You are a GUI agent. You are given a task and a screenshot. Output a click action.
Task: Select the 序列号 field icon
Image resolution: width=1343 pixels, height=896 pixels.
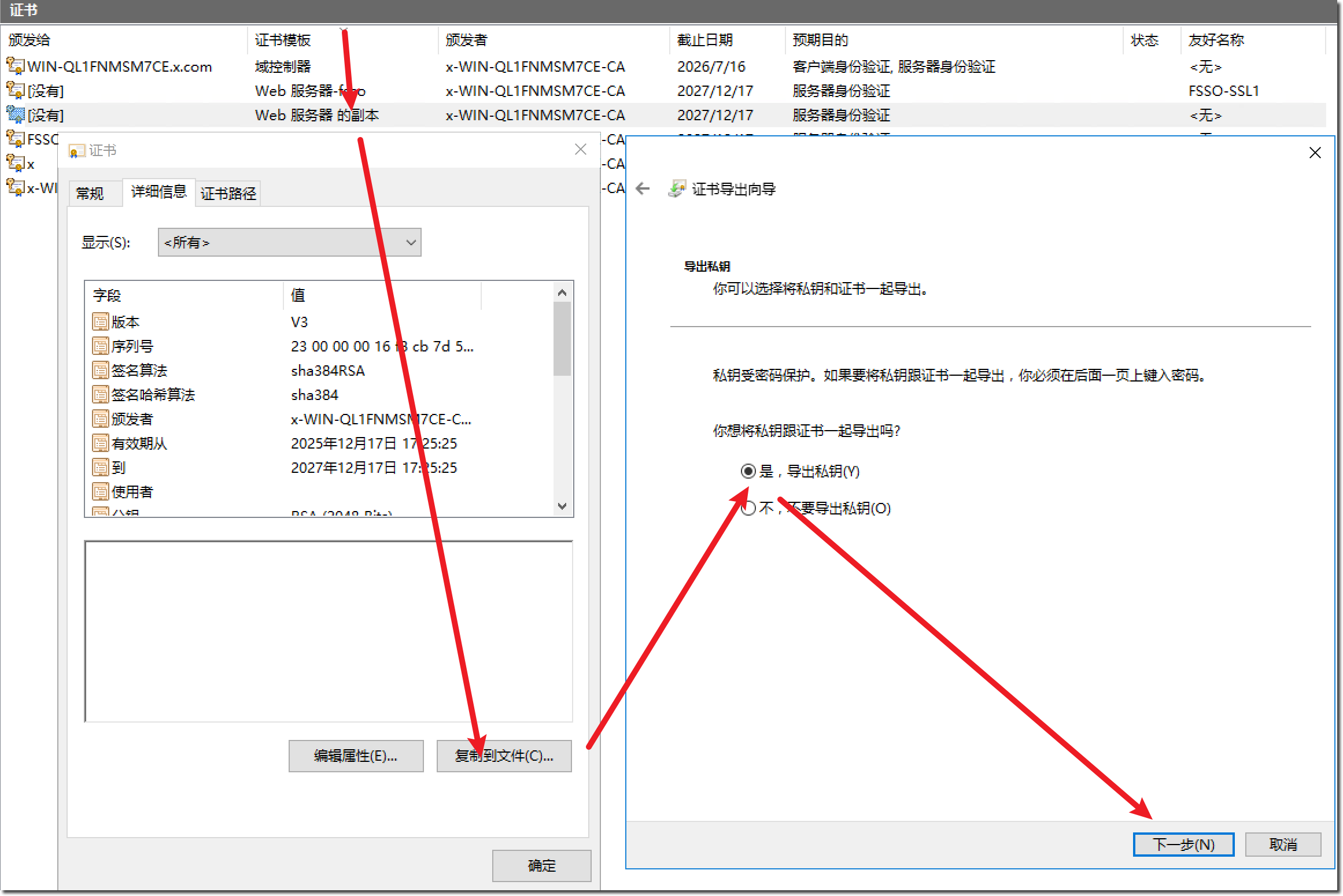pyautogui.click(x=101, y=346)
